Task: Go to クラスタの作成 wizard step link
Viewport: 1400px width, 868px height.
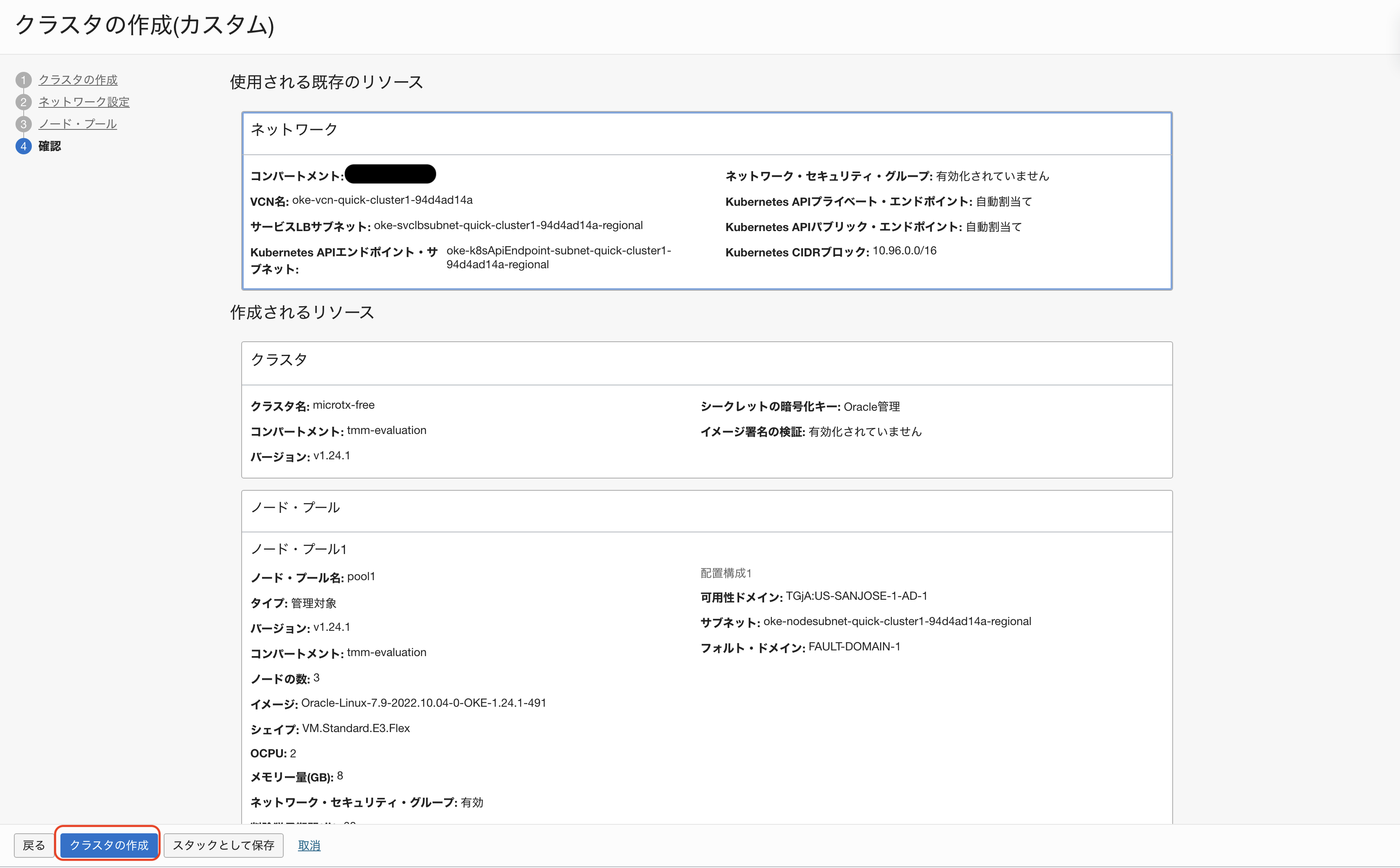Action: point(78,80)
